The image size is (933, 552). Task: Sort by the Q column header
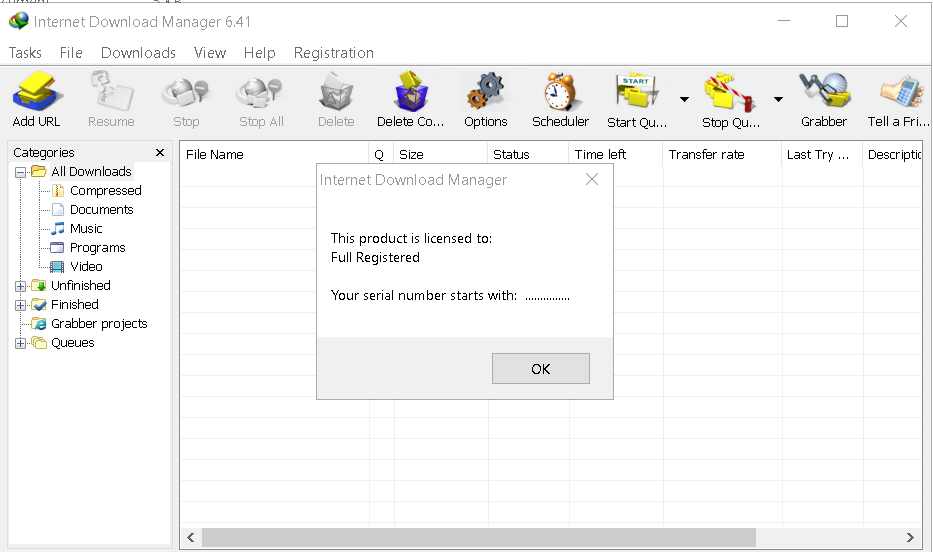[381, 155]
